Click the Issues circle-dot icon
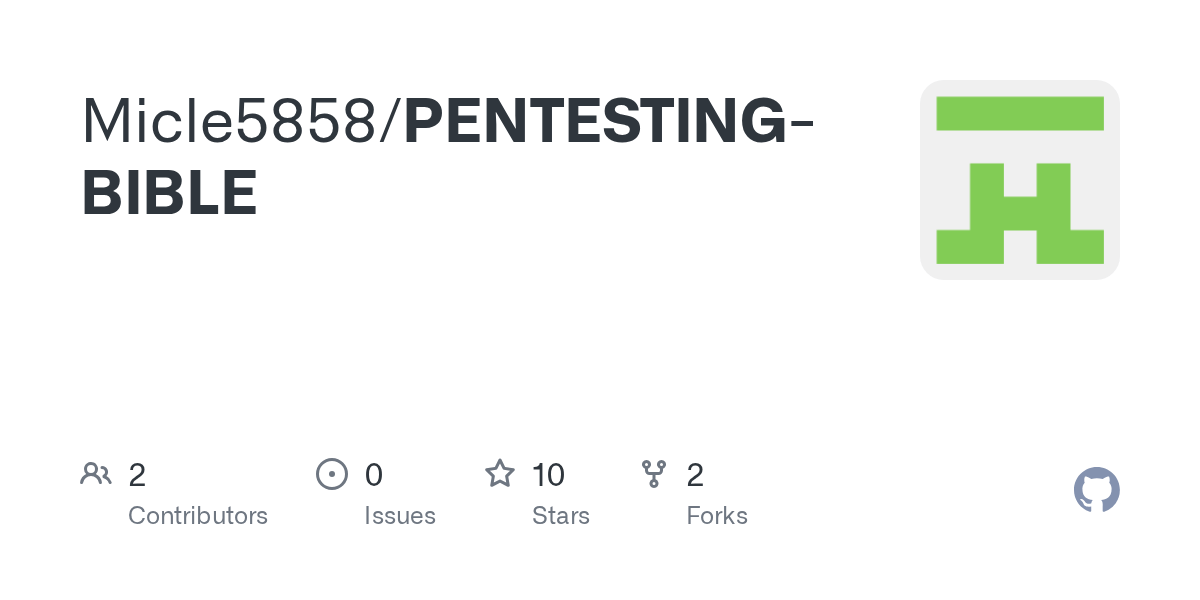Viewport: 1200px width, 600px height. [332, 474]
